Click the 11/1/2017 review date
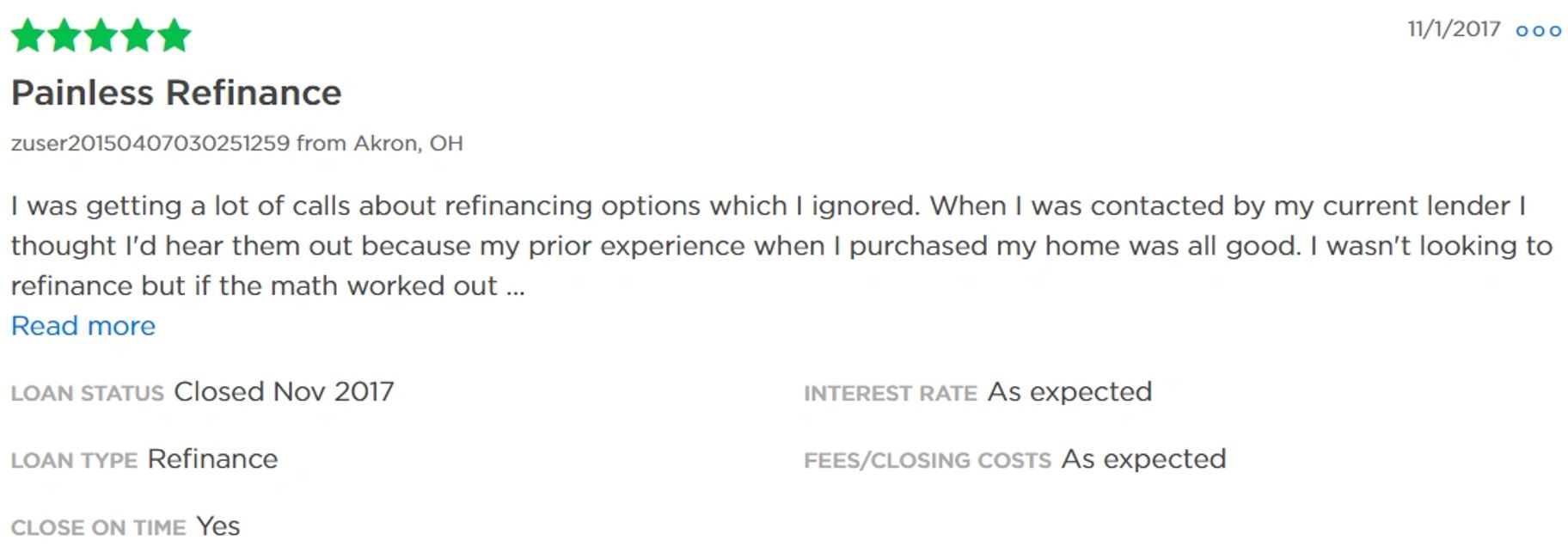This screenshot has height=559, width=1568. point(1453,29)
